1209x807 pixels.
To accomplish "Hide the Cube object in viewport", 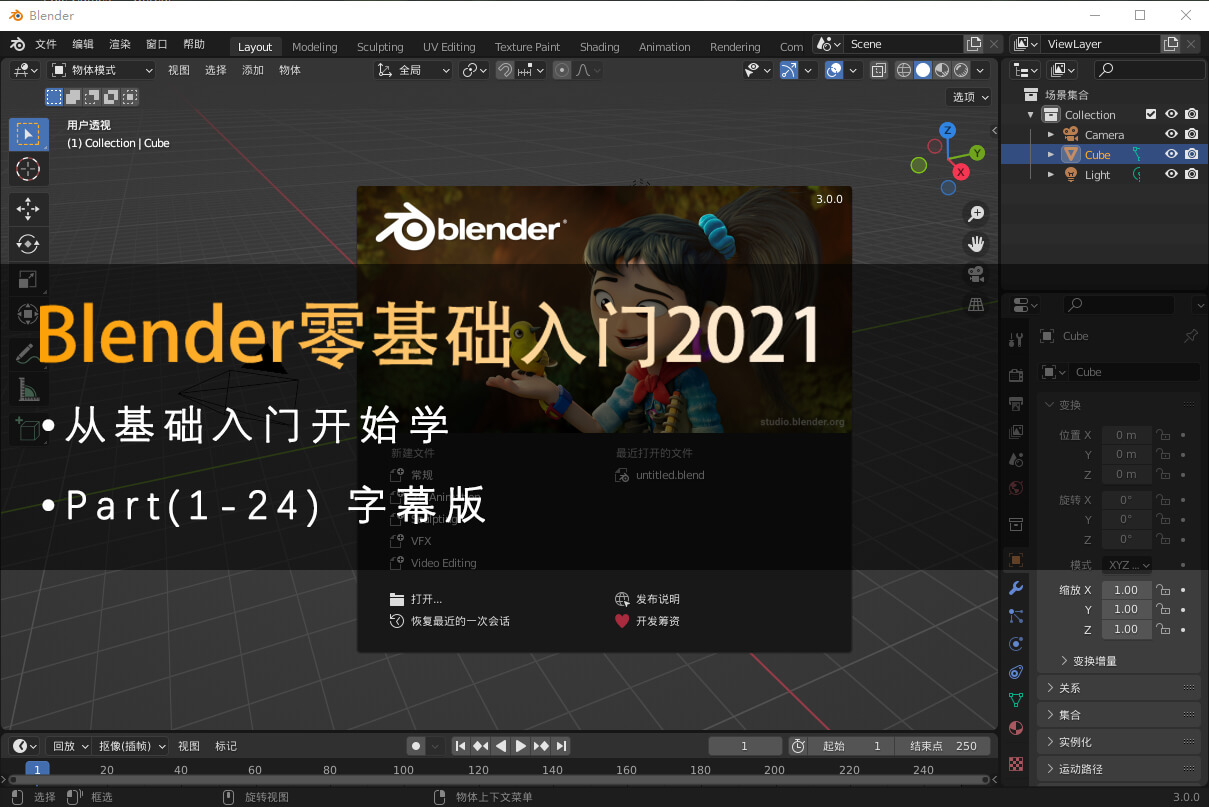I will click(1171, 154).
